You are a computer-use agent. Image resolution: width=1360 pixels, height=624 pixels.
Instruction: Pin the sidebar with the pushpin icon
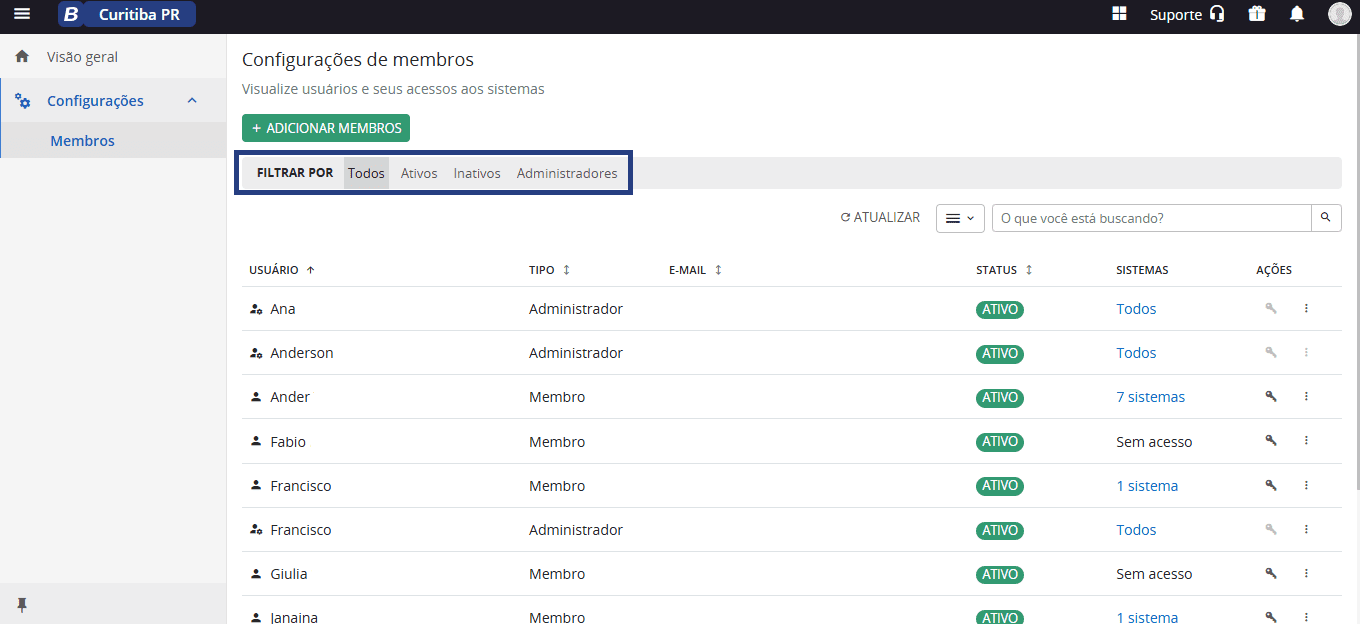click(x=22, y=604)
